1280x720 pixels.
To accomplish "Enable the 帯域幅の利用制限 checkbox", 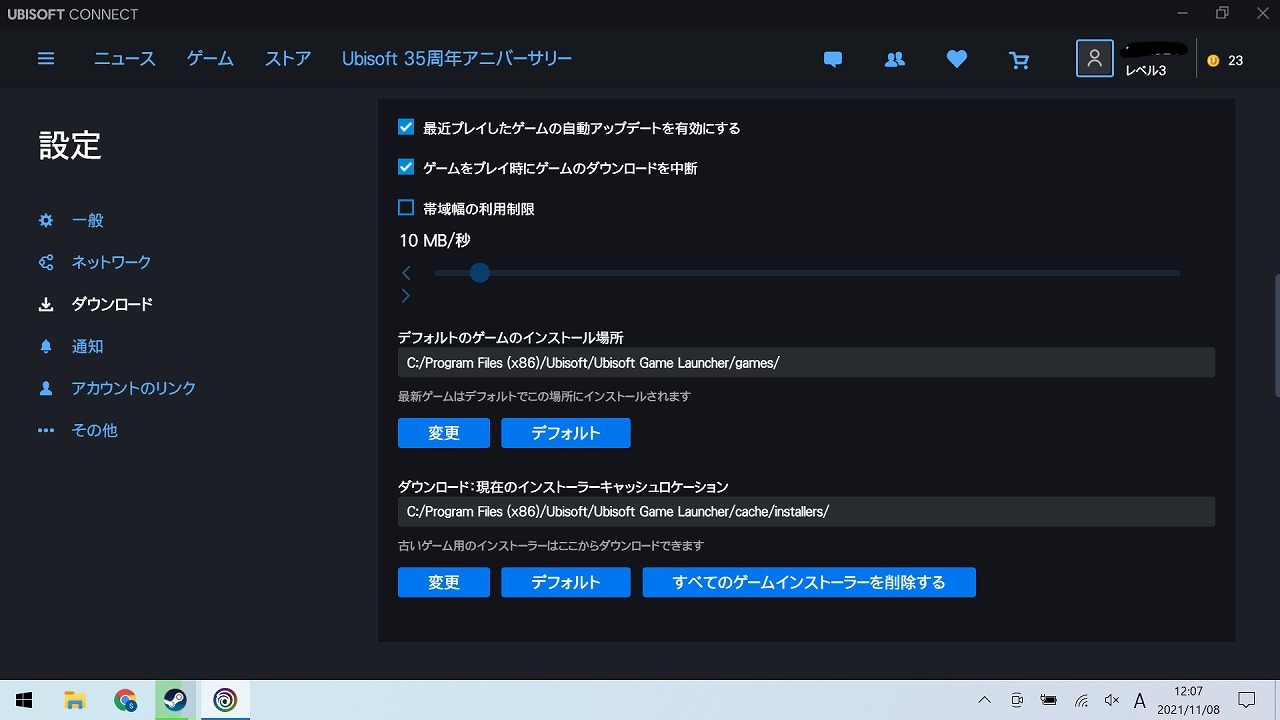I will point(406,208).
